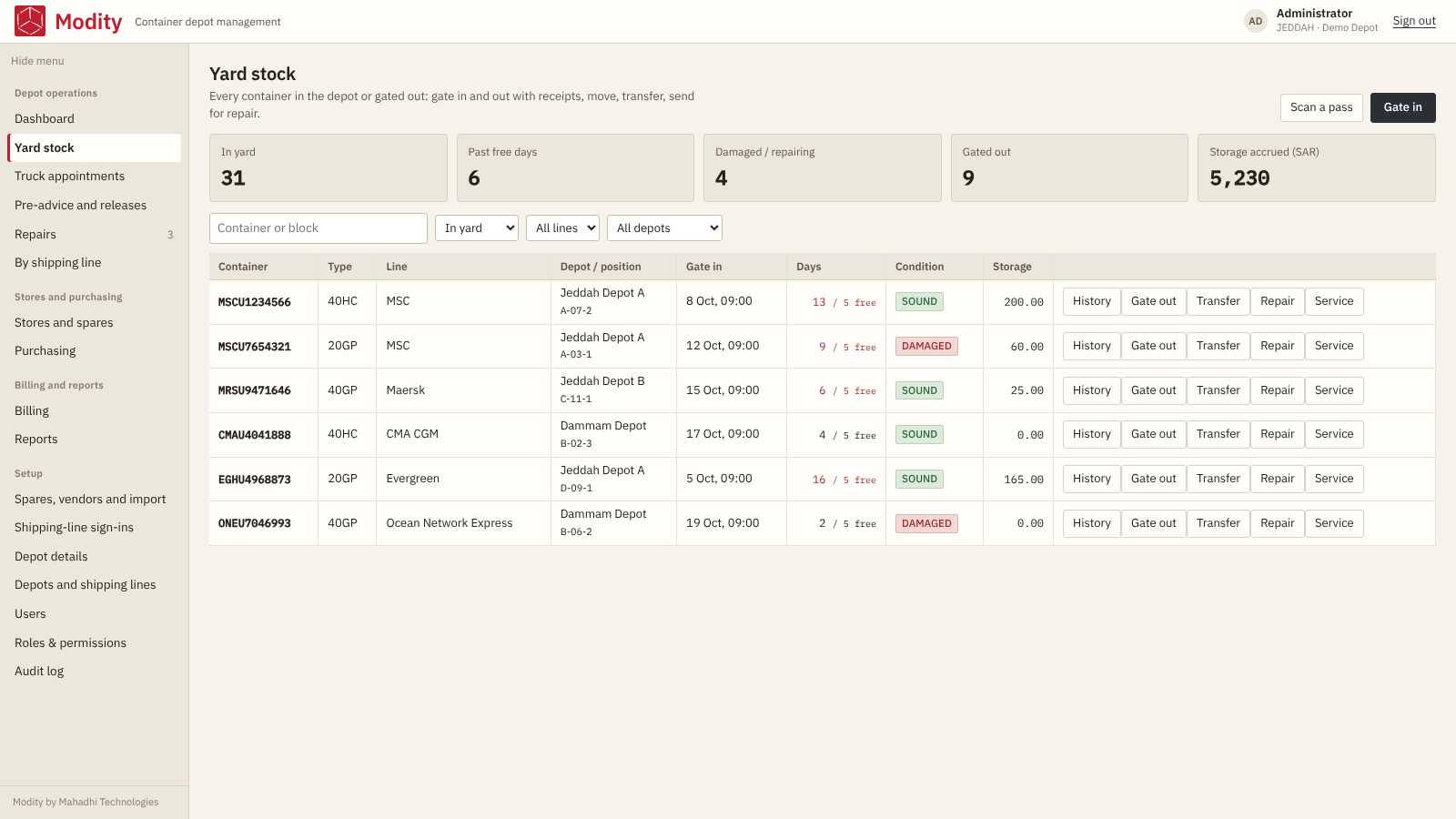Screen dimensions: 1456x819
Task: Click the Modity cube logo icon
Action: click(x=30, y=21)
